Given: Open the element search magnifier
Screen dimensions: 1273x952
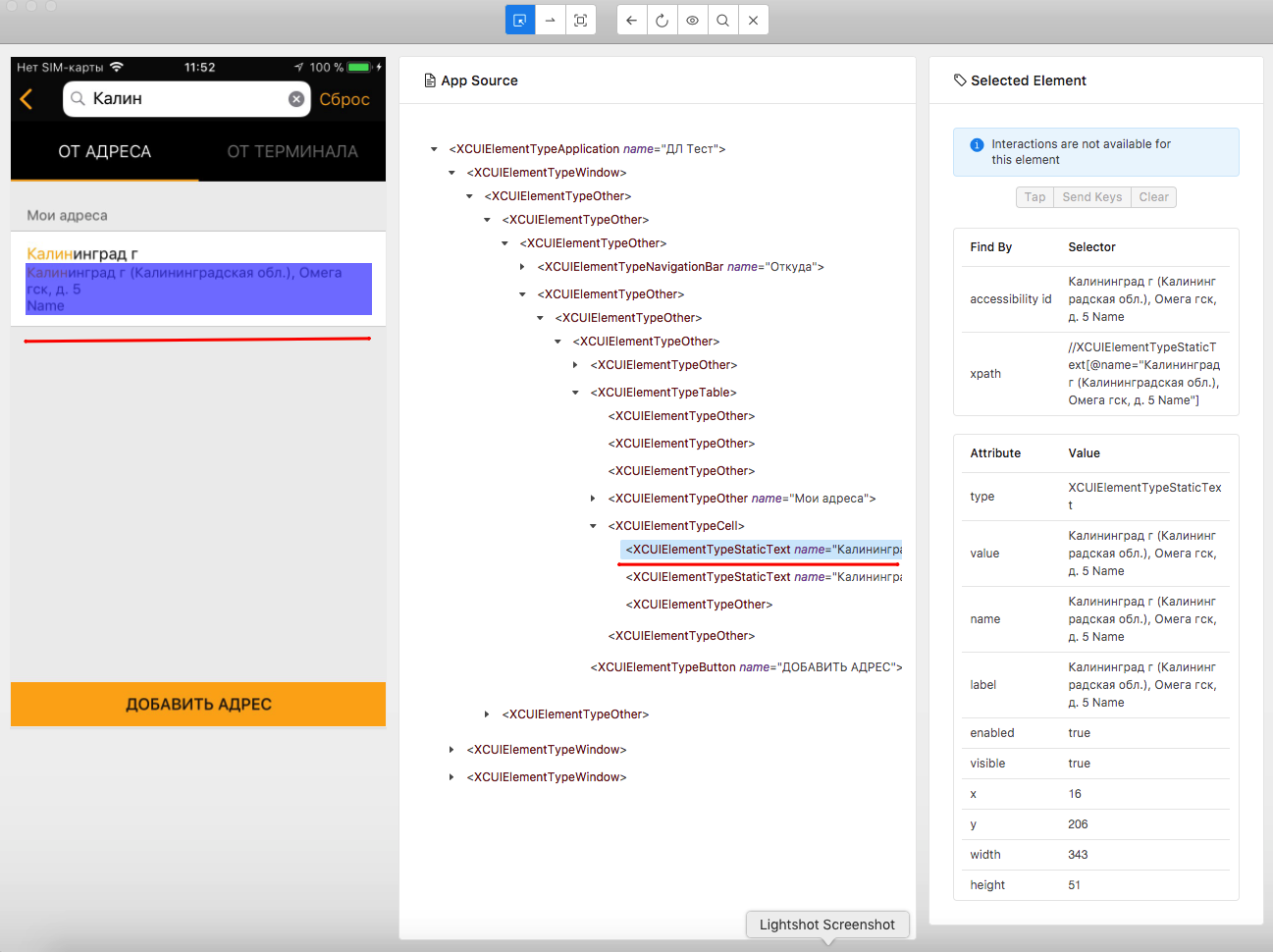Looking at the screenshot, I should point(722,20).
